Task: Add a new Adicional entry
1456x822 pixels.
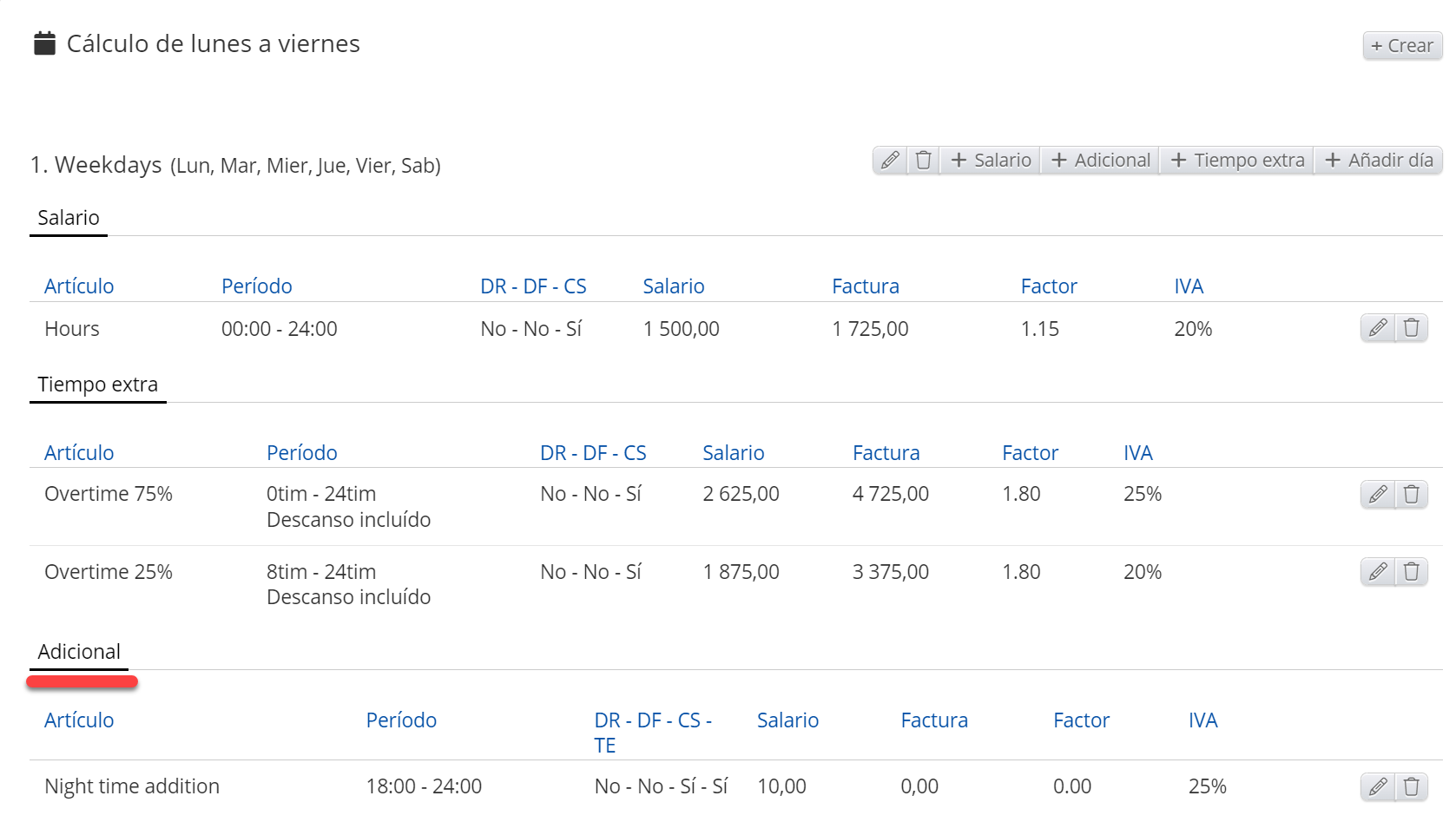Action: pos(1100,161)
